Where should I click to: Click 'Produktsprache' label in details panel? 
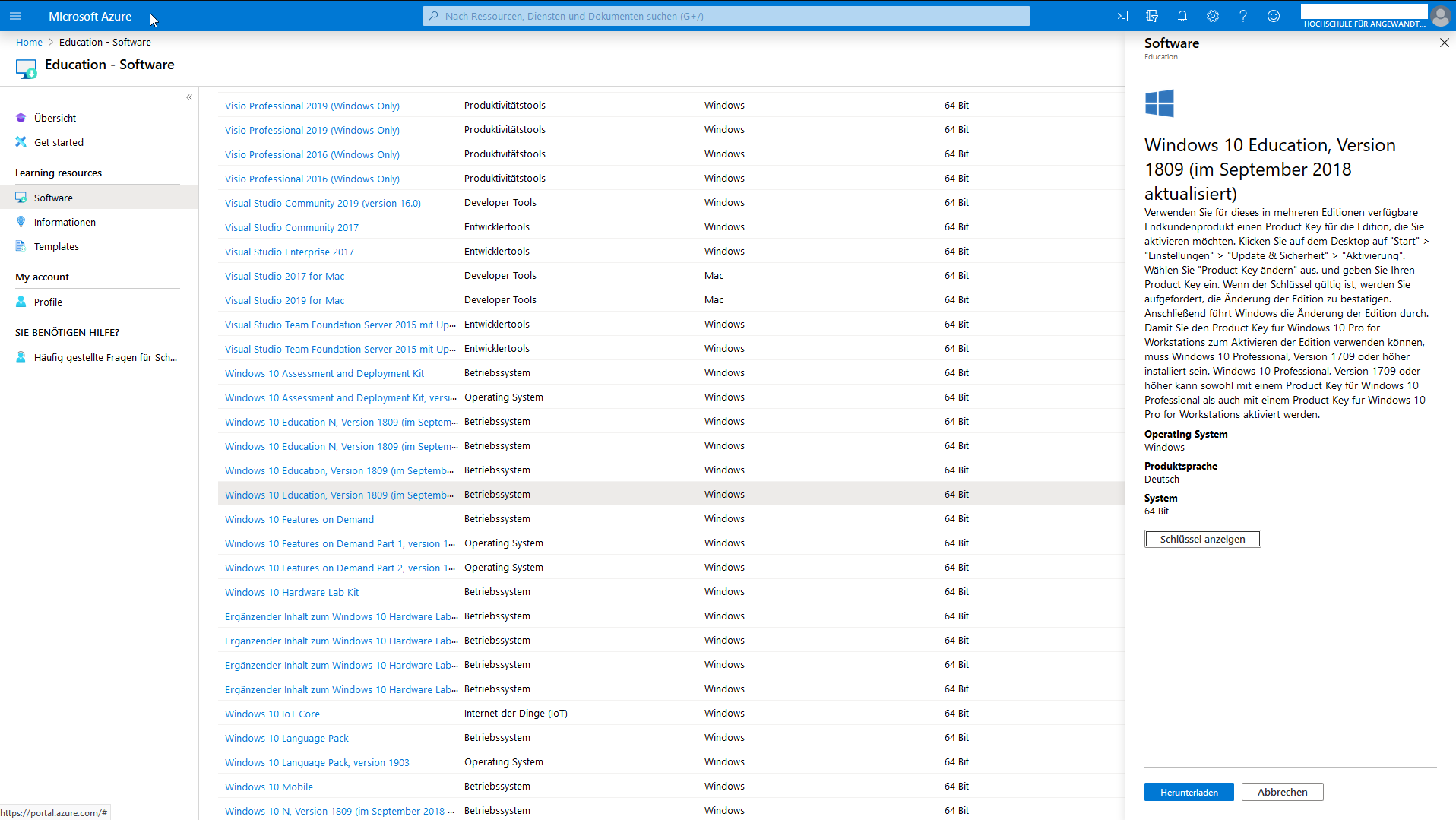[1181, 466]
